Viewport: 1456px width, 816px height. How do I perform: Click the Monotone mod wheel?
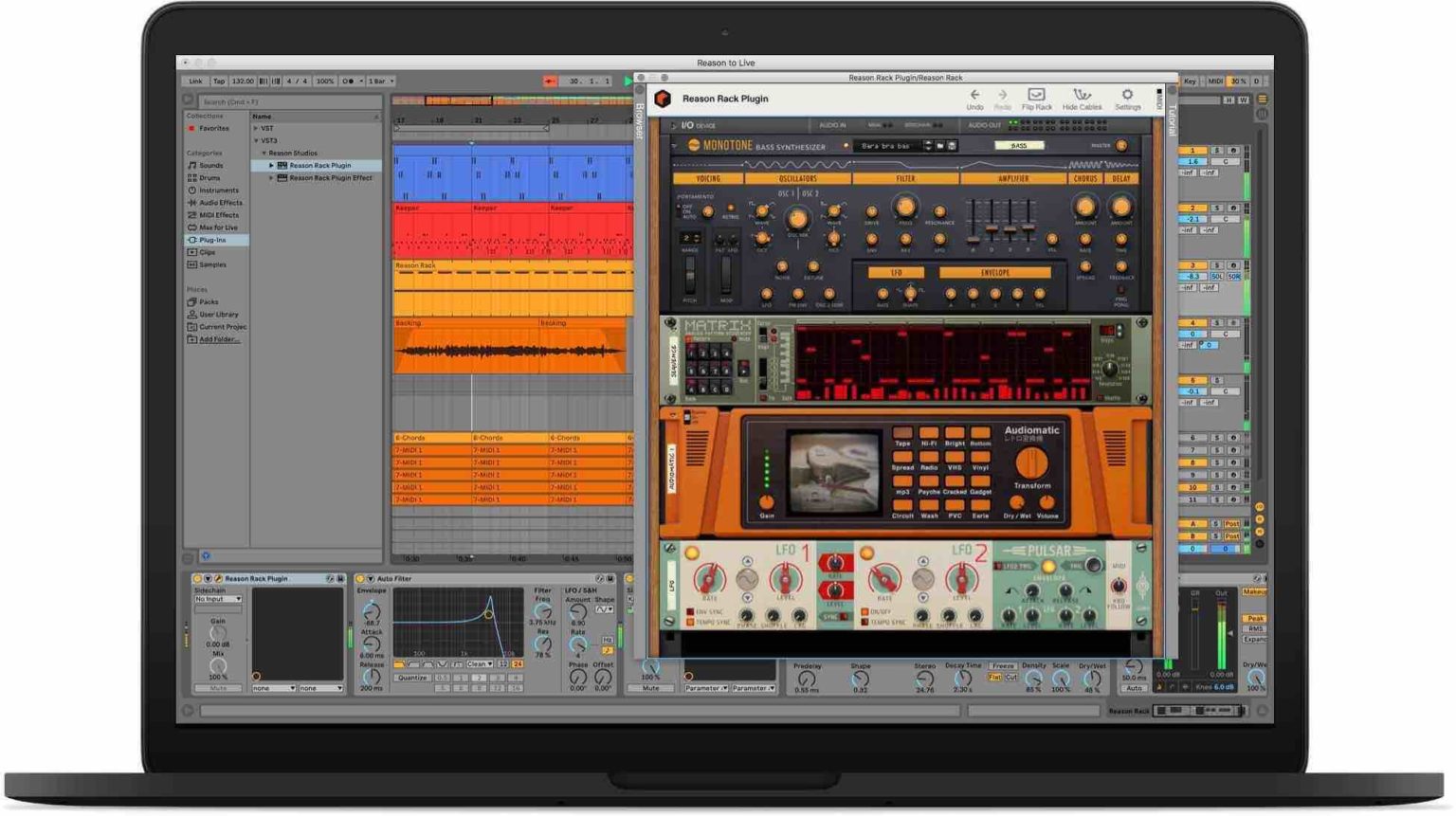726,275
